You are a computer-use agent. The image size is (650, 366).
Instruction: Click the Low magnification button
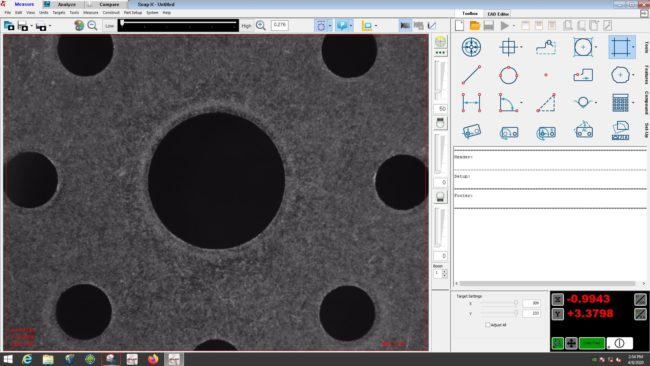click(109, 26)
